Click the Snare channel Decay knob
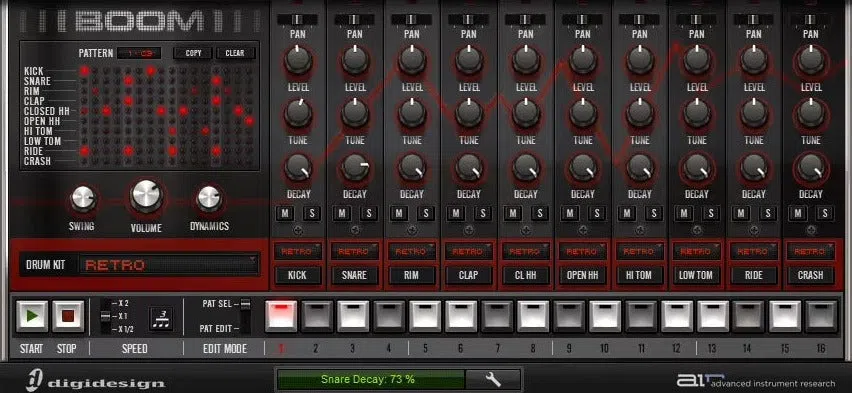 [355, 167]
